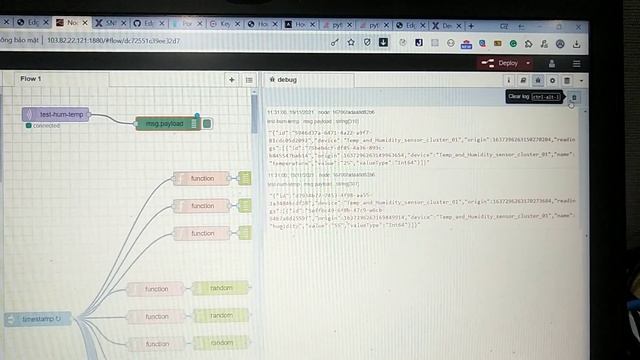Open the Deploy options dropdown arrow
The width and height of the screenshot is (640, 360).
point(528,63)
